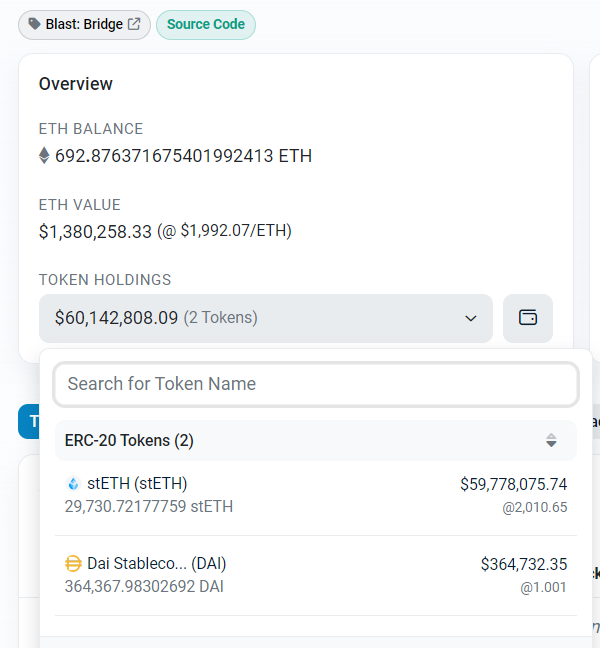Select the @2,010.65 stETH price

(x=535, y=507)
